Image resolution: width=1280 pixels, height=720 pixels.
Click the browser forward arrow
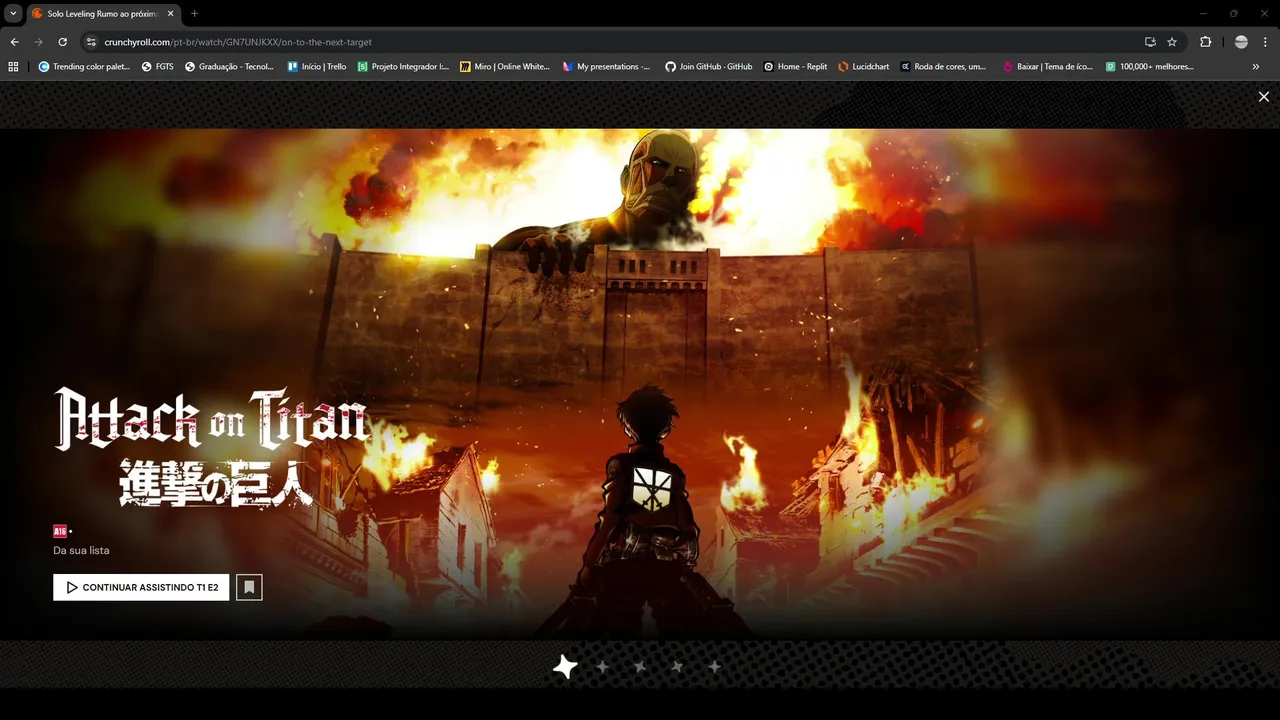pyautogui.click(x=38, y=42)
